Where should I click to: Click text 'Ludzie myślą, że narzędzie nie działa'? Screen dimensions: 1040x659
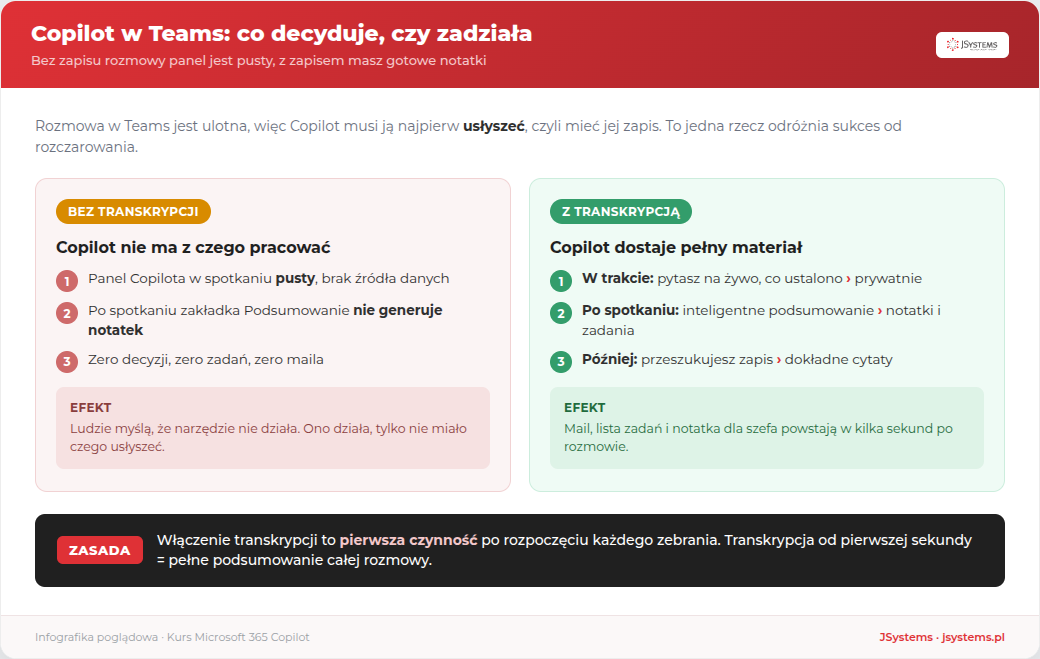185,429
